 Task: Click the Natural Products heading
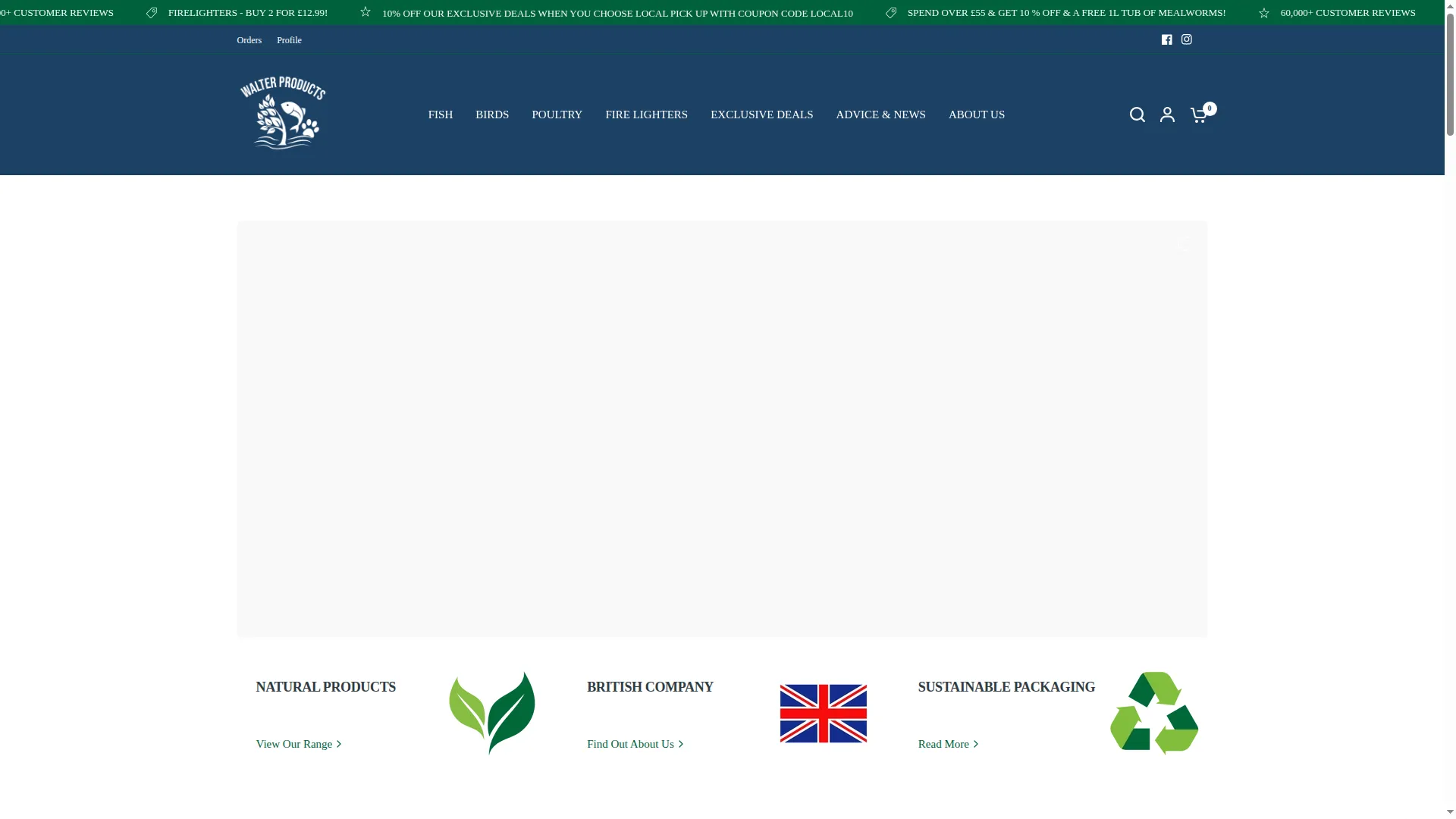[x=325, y=687]
